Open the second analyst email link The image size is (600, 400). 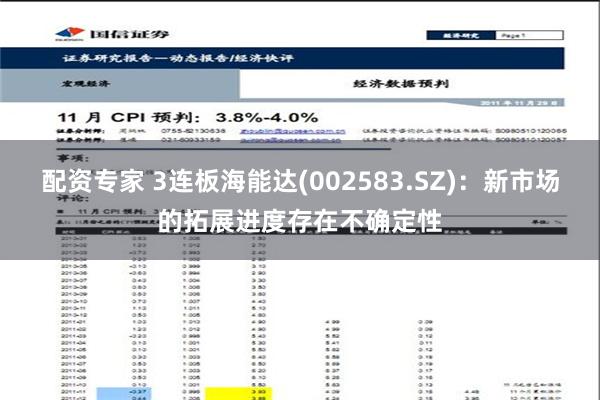290,140
